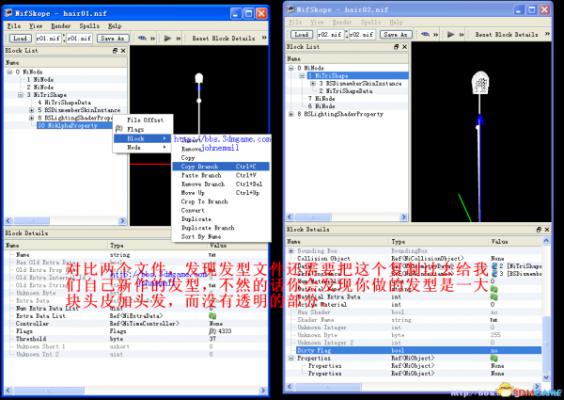Collapse the 0 NiNode tree root in hair01.nif

(10, 72)
